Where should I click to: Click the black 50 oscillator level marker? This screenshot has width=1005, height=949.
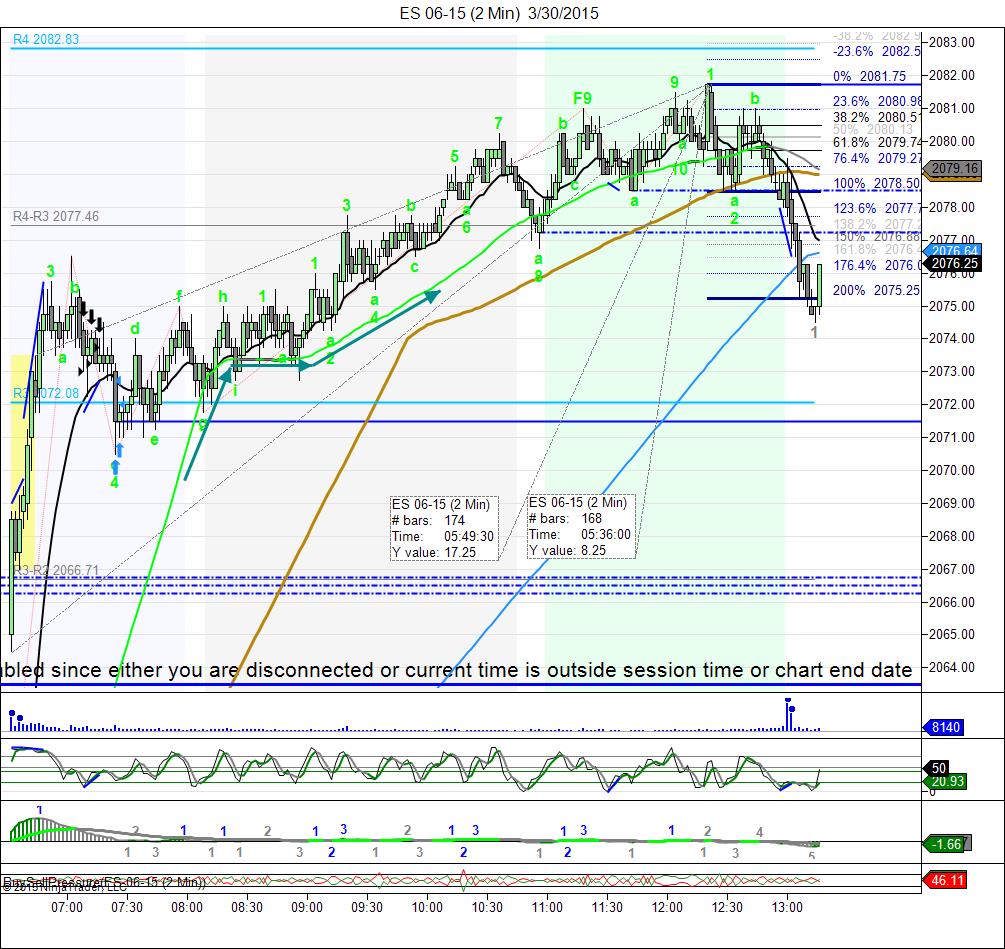tap(938, 768)
